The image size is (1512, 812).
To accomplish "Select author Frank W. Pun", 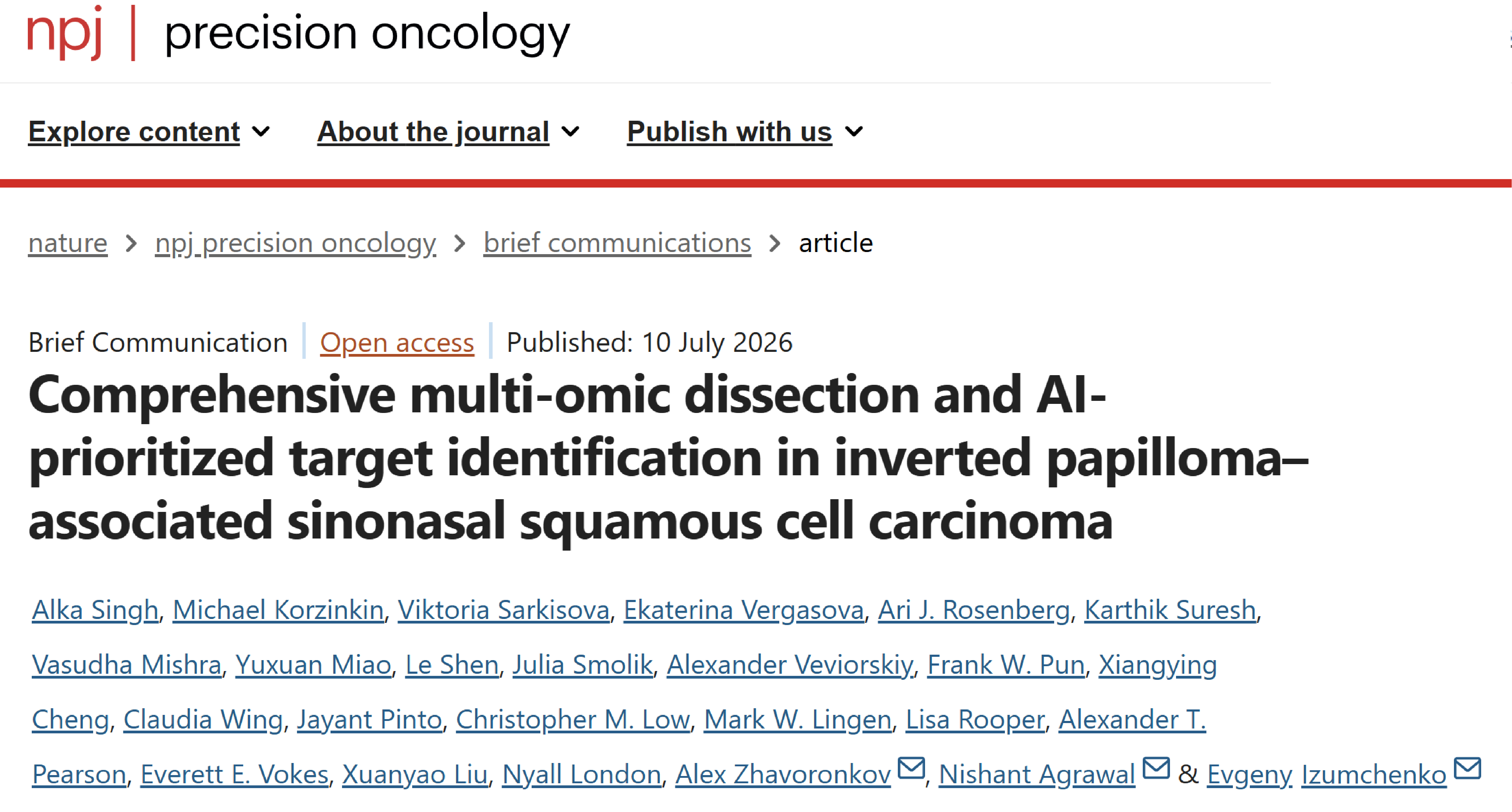I will pyautogui.click(x=1006, y=665).
